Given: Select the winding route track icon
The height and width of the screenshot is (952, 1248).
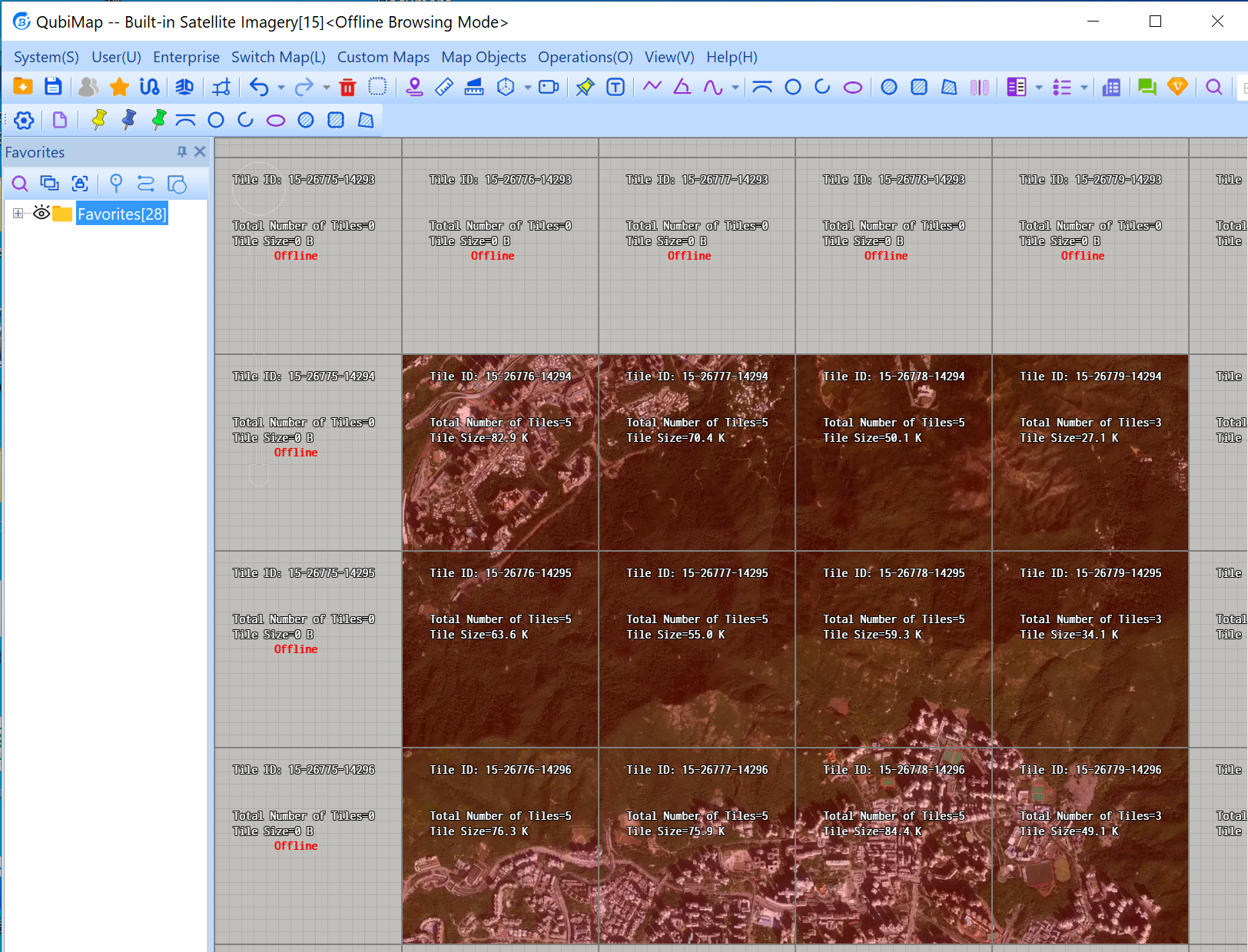Looking at the screenshot, I should pos(149,87).
